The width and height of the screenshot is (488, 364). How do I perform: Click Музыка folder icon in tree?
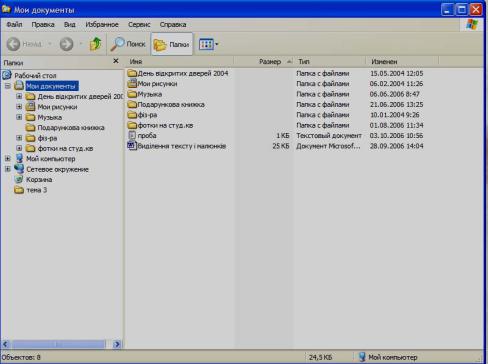pos(30,117)
